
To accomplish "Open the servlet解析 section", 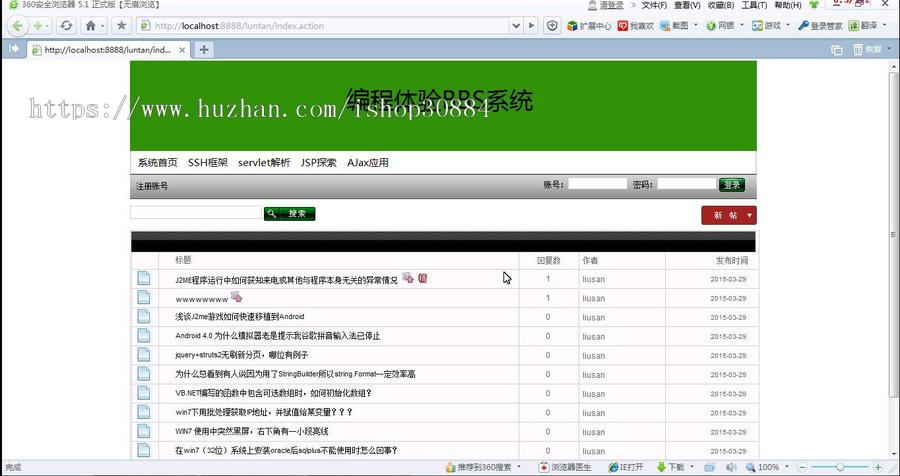I will 264,162.
